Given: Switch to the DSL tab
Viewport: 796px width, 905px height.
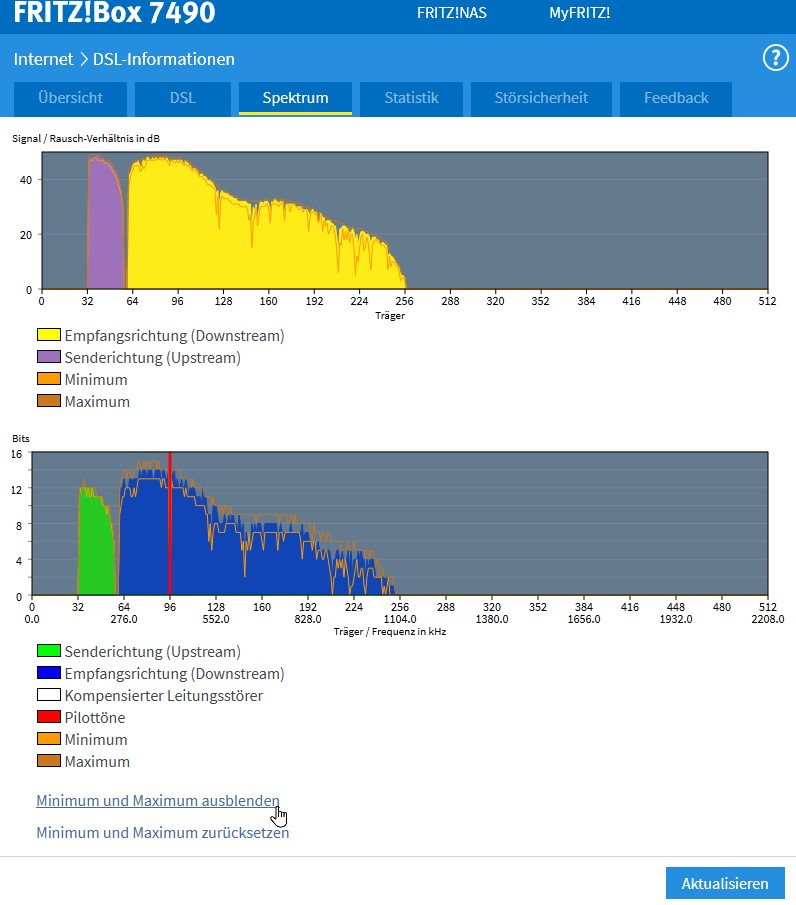Looking at the screenshot, I should (x=183, y=98).
